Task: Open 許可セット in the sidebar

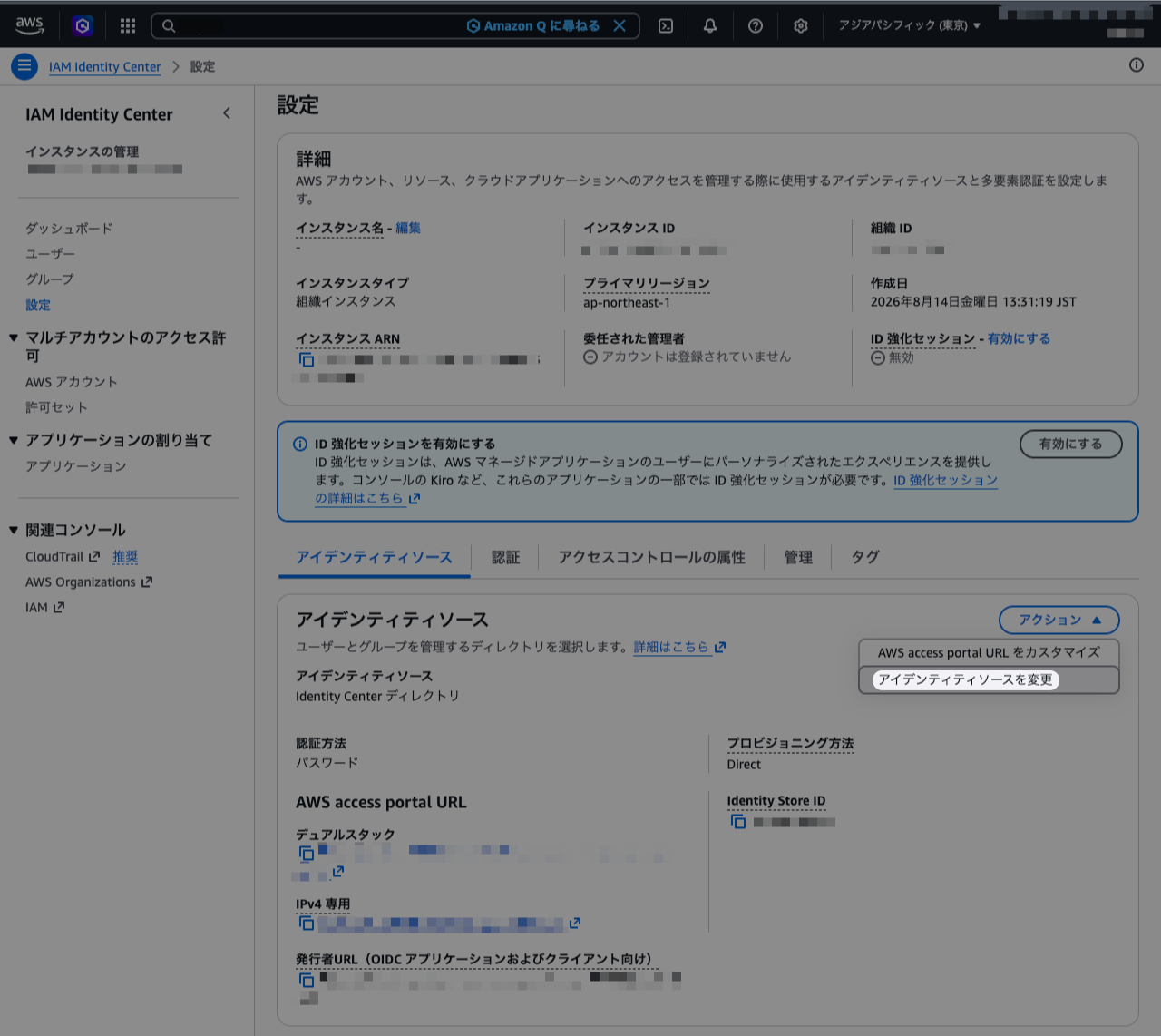Action: click(56, 408)
